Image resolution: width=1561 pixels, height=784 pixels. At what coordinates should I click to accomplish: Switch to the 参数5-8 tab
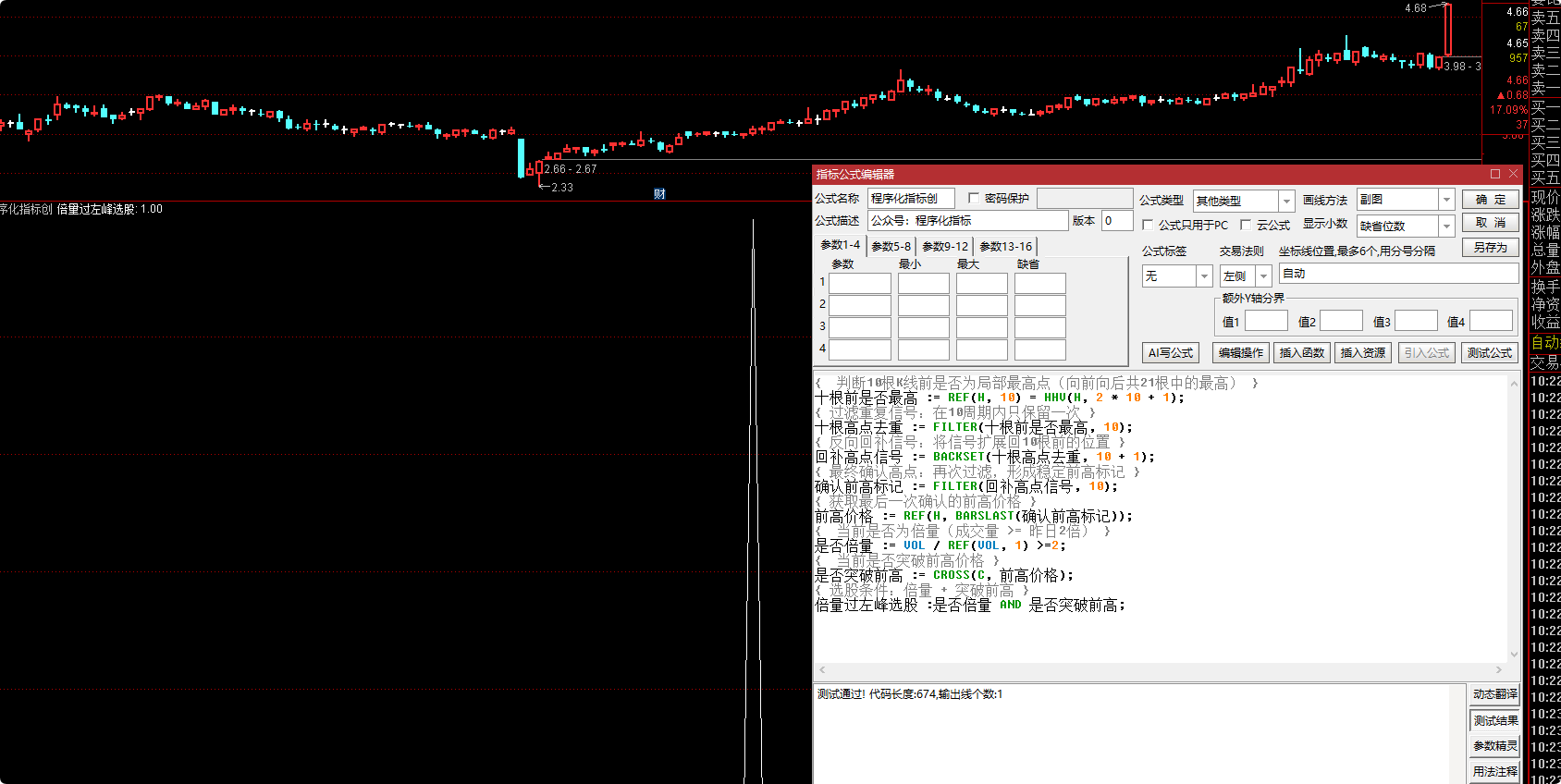point(891,246)
